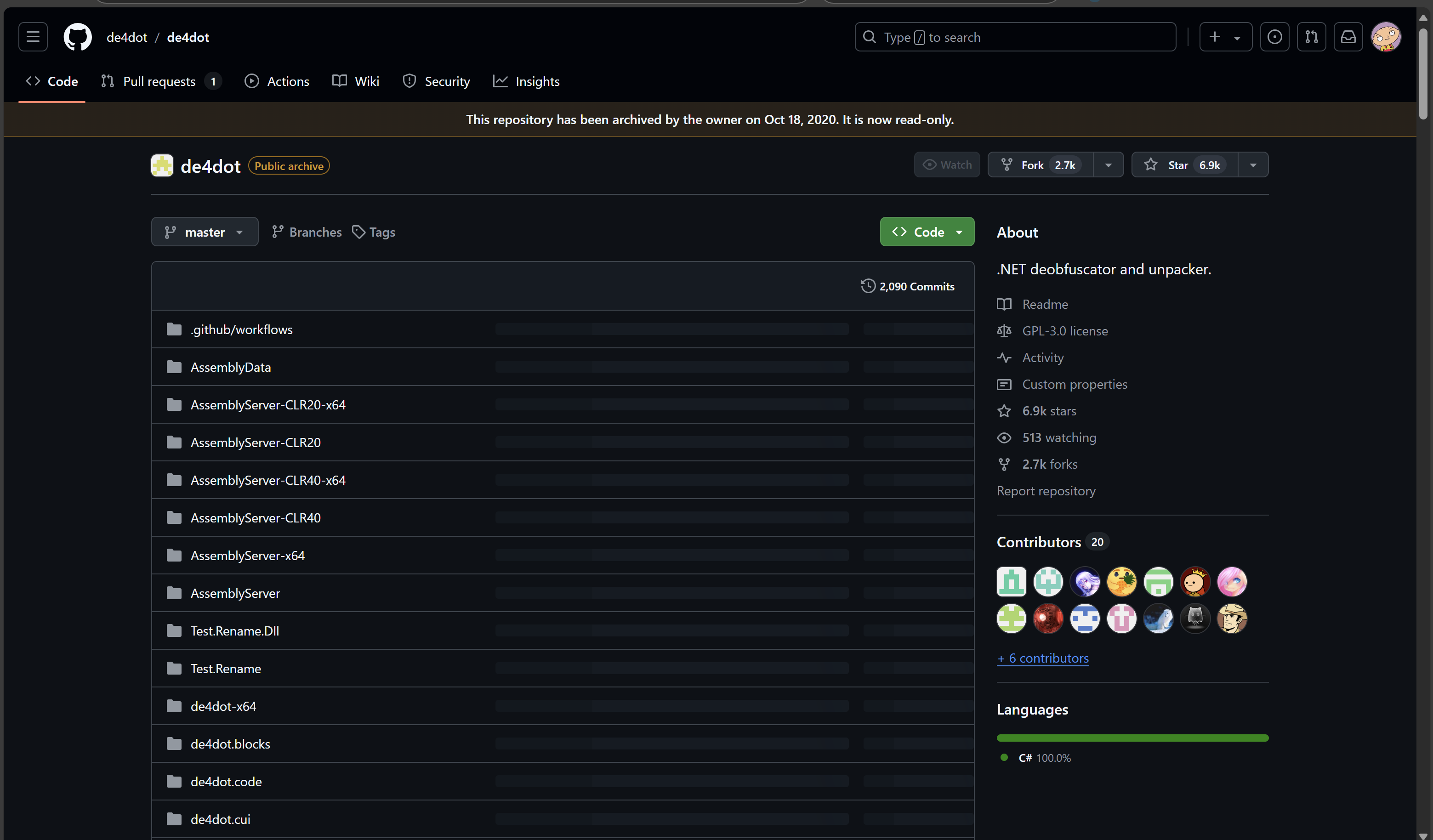Viewport: 1433px width, 840px height.
Task: Click the plus create-new icon
Action: click(1215, 37)
